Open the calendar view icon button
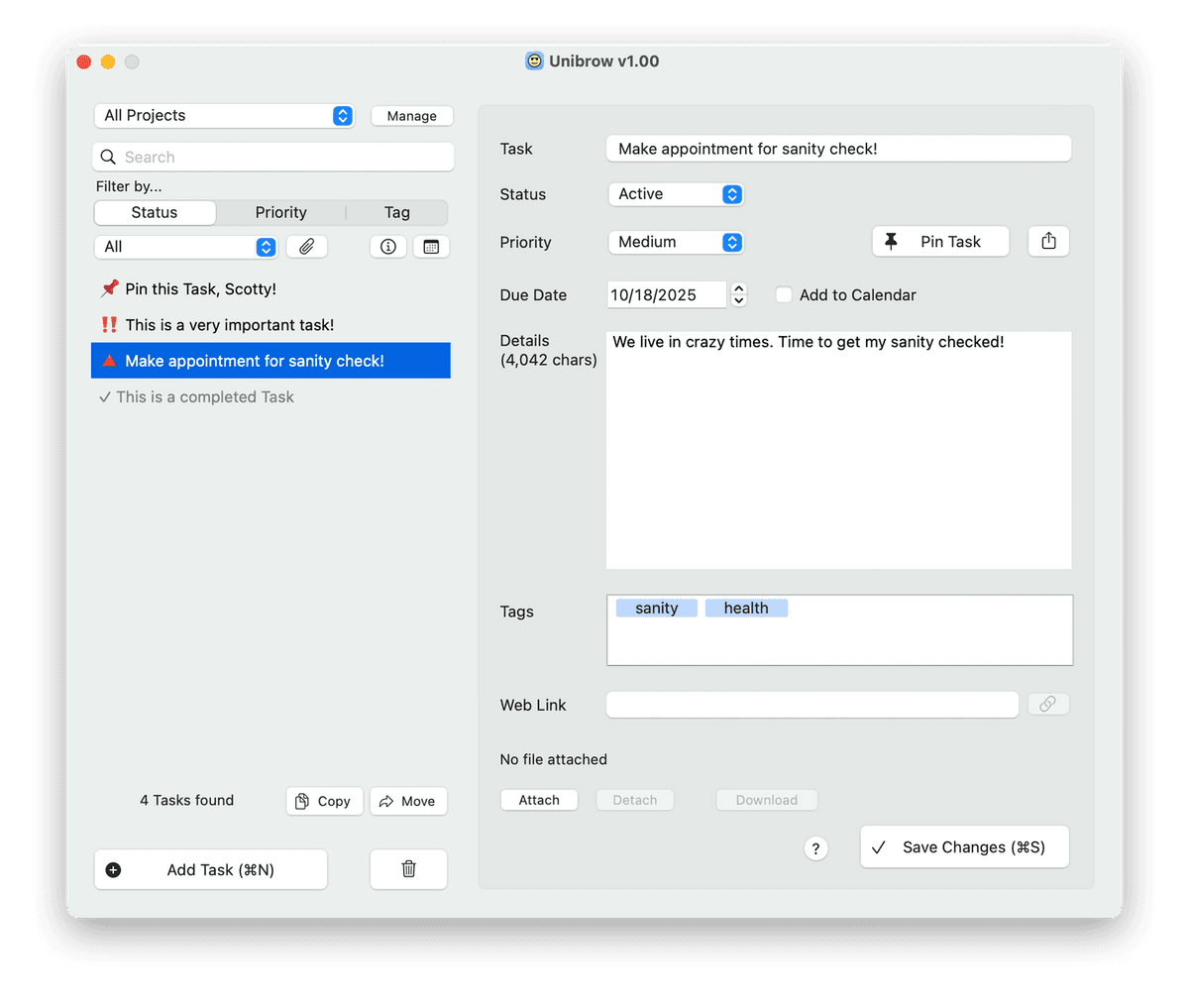 (x=431, y=247)
